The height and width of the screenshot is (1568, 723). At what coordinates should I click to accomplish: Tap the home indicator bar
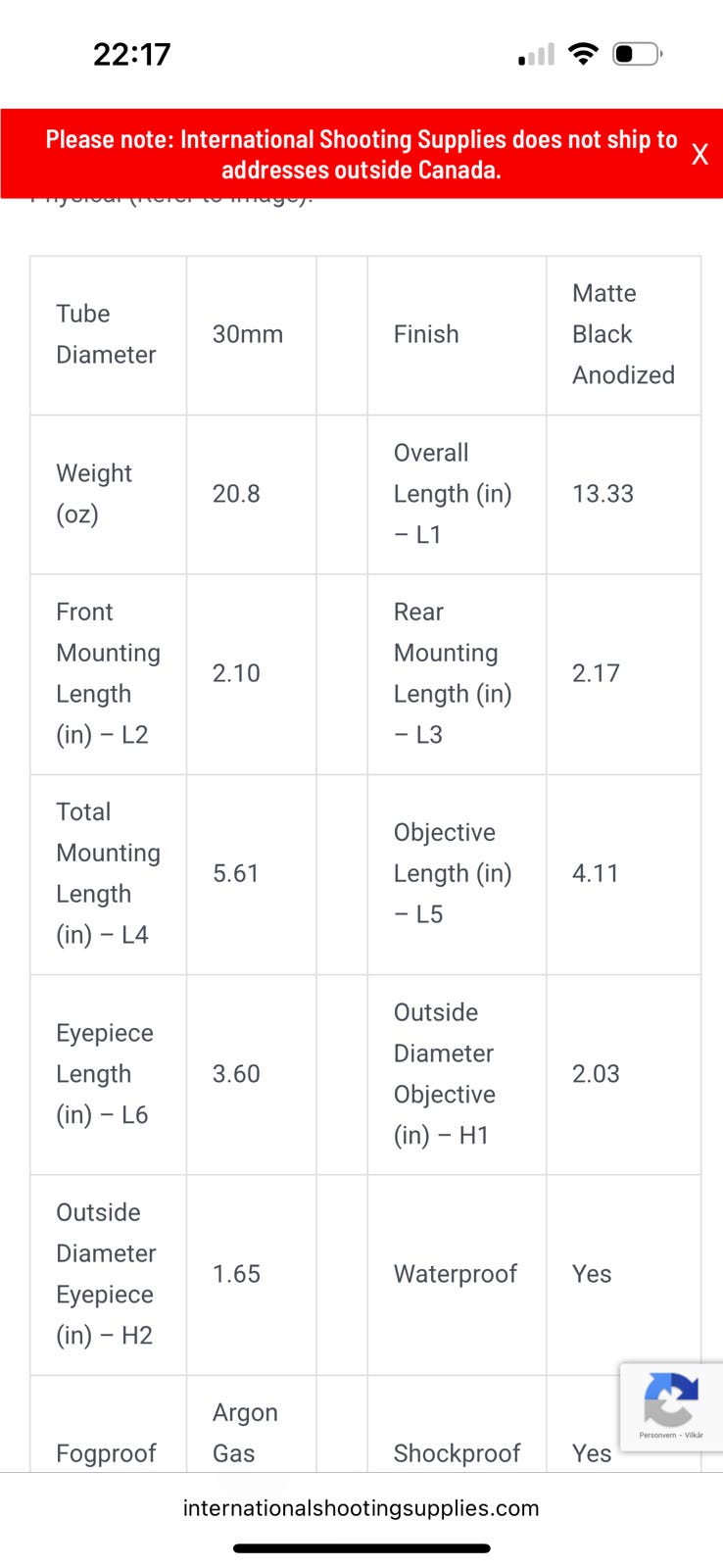361,1548
